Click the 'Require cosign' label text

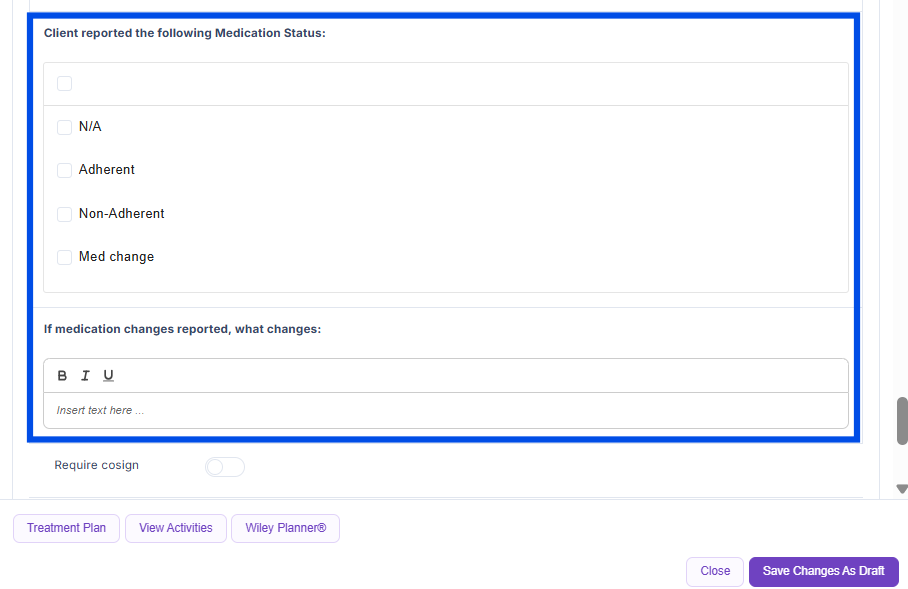coord(97,465)
